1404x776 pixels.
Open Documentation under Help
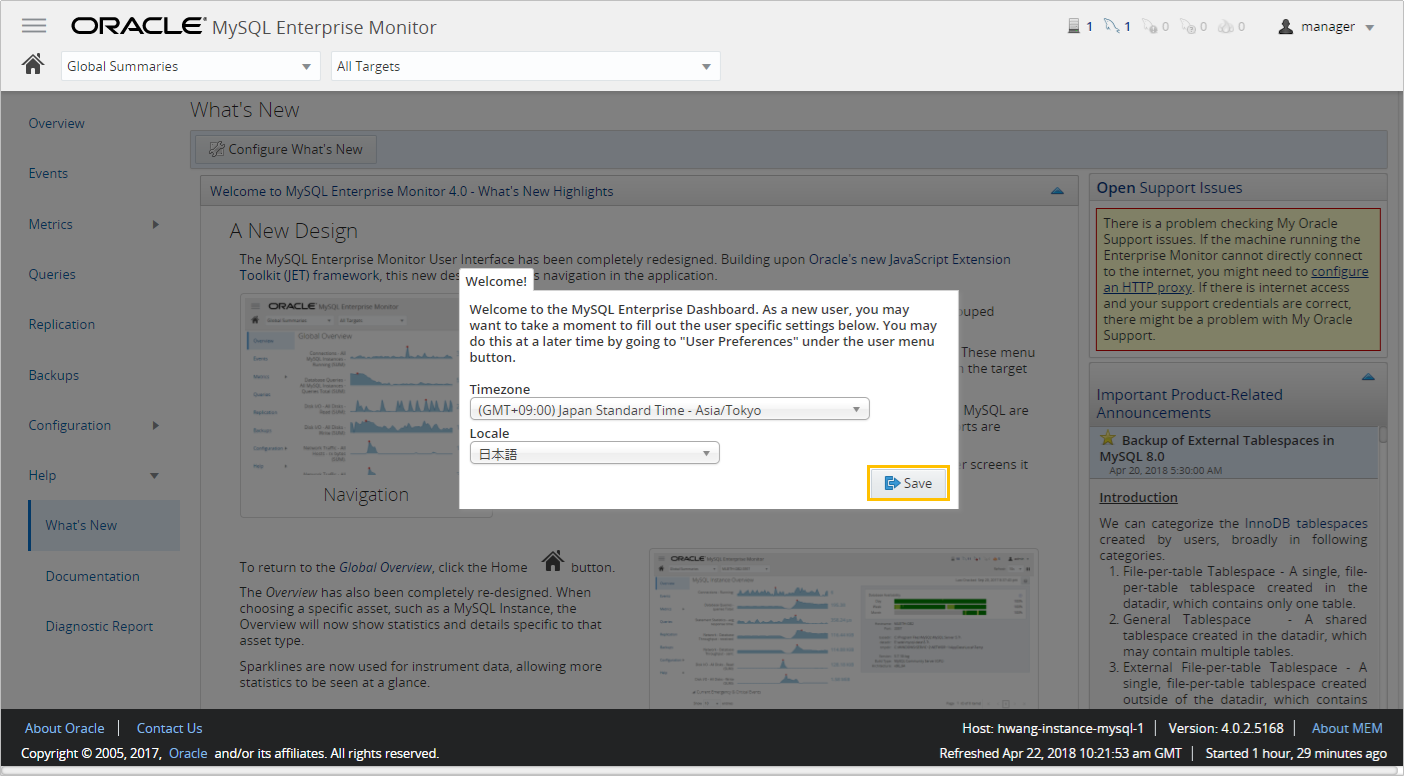pos(93,576)
